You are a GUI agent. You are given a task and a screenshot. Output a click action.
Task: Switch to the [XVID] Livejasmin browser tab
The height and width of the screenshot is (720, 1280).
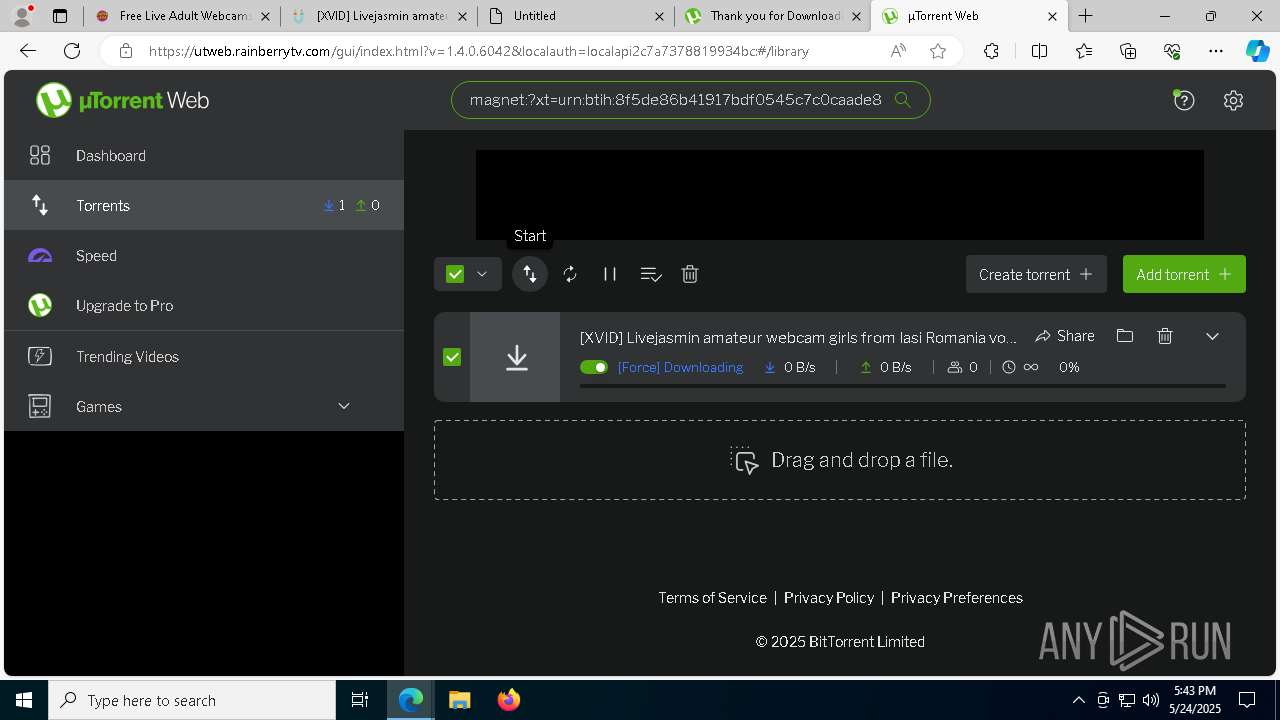pos(379,16)
